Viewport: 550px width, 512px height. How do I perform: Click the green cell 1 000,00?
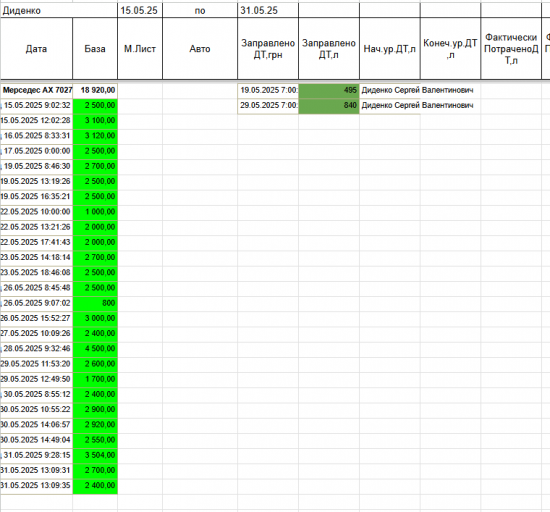[x=95, y=212]
